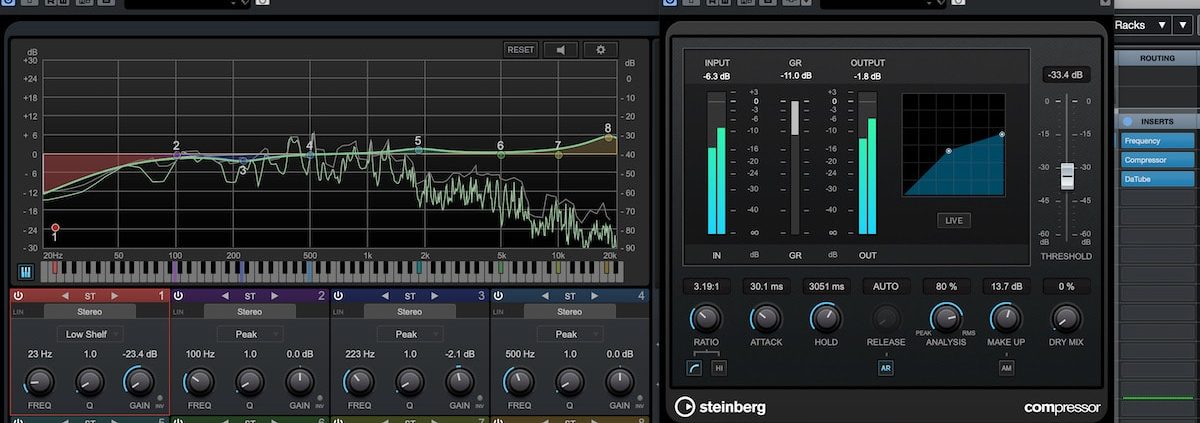
Task: Select band 3 Stereo processing tab
Action: point(409,311)
